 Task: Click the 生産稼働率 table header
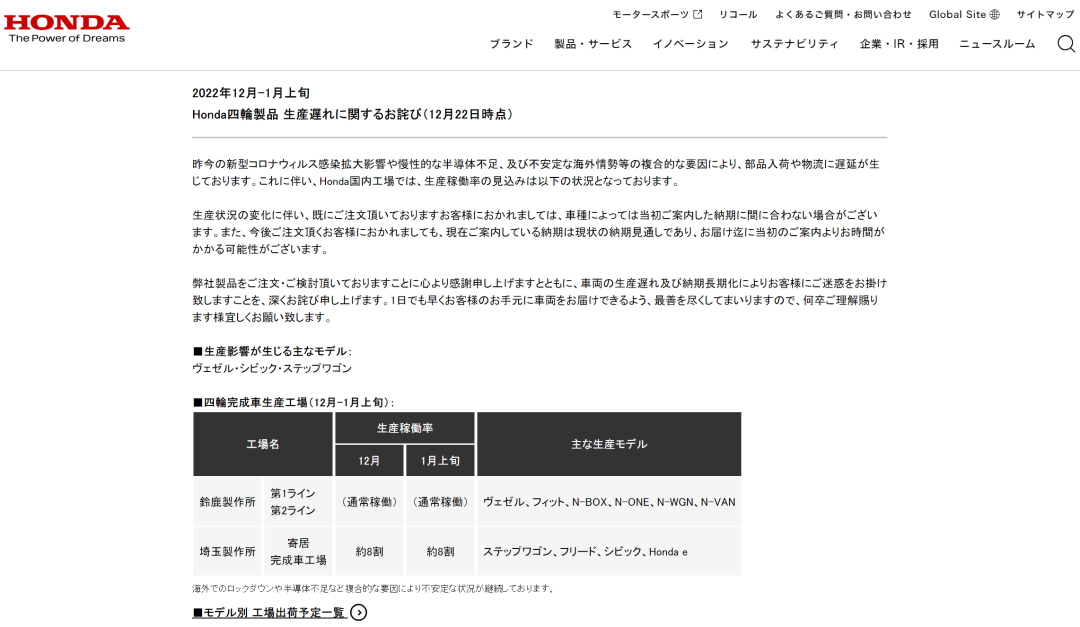[405, 428]
